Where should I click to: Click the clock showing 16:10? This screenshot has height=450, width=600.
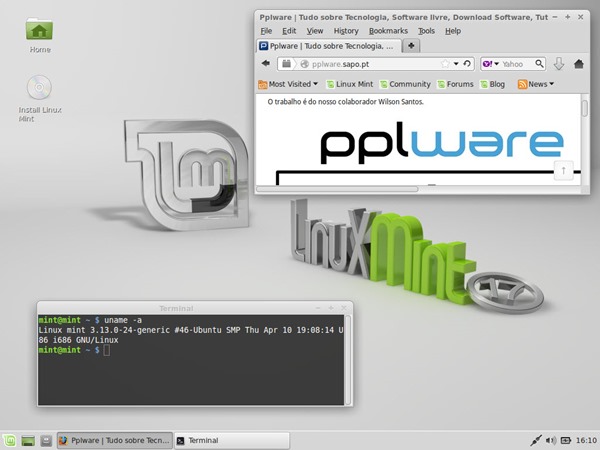tap(586, 440)
